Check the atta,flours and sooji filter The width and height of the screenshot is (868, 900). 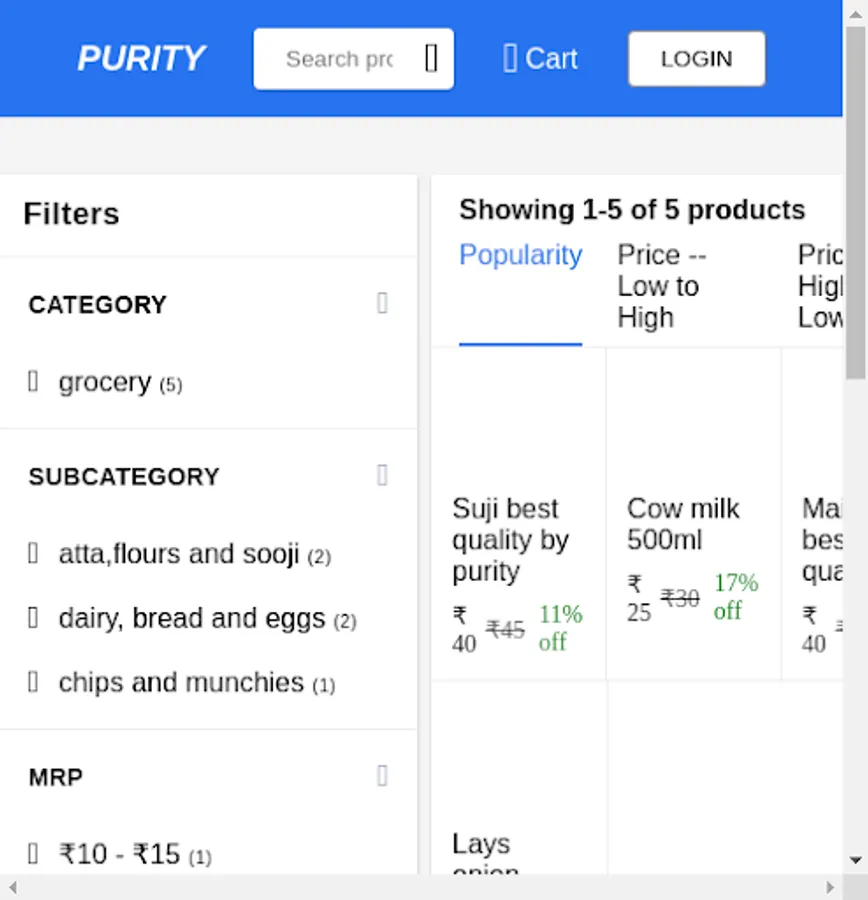point(33,554)
